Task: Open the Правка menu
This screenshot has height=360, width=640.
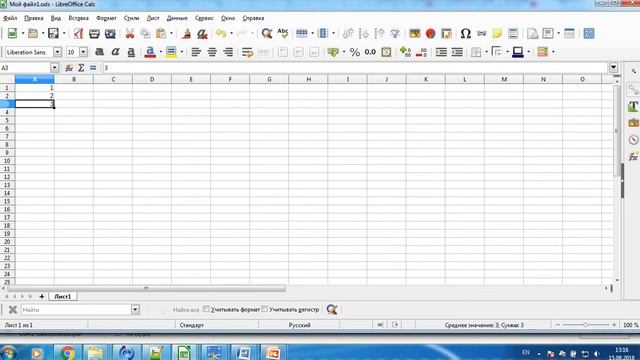Action: coord(34,18)
